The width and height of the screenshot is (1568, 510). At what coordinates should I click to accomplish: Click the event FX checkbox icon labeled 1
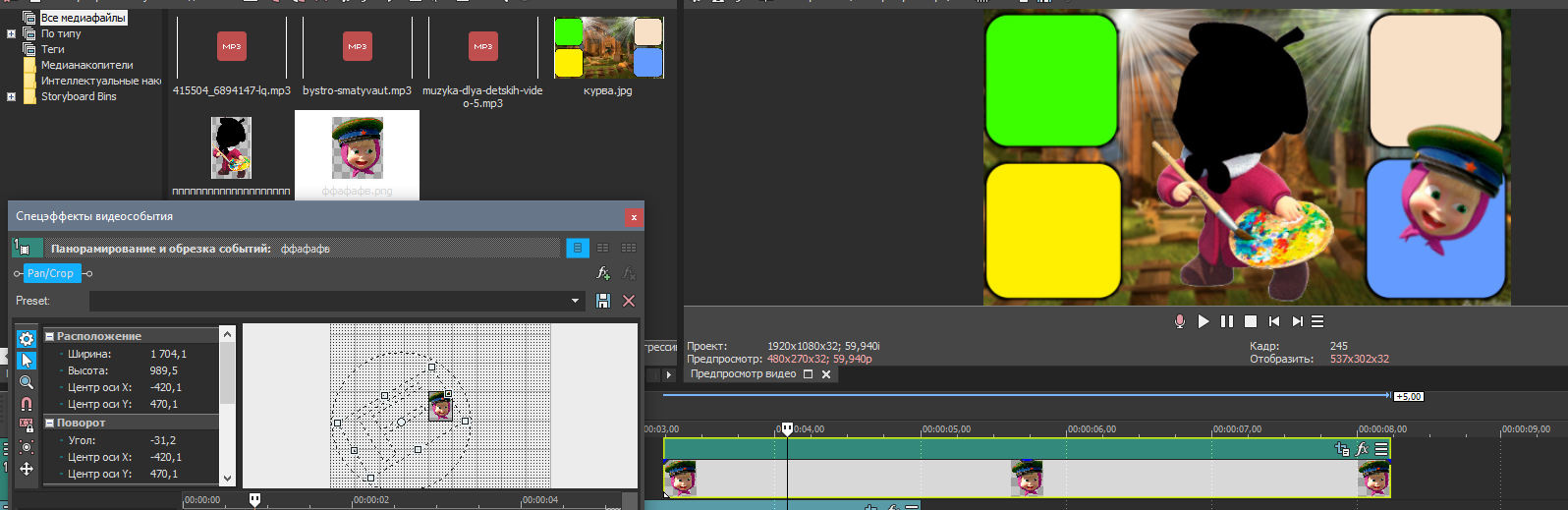click(27, 248)
